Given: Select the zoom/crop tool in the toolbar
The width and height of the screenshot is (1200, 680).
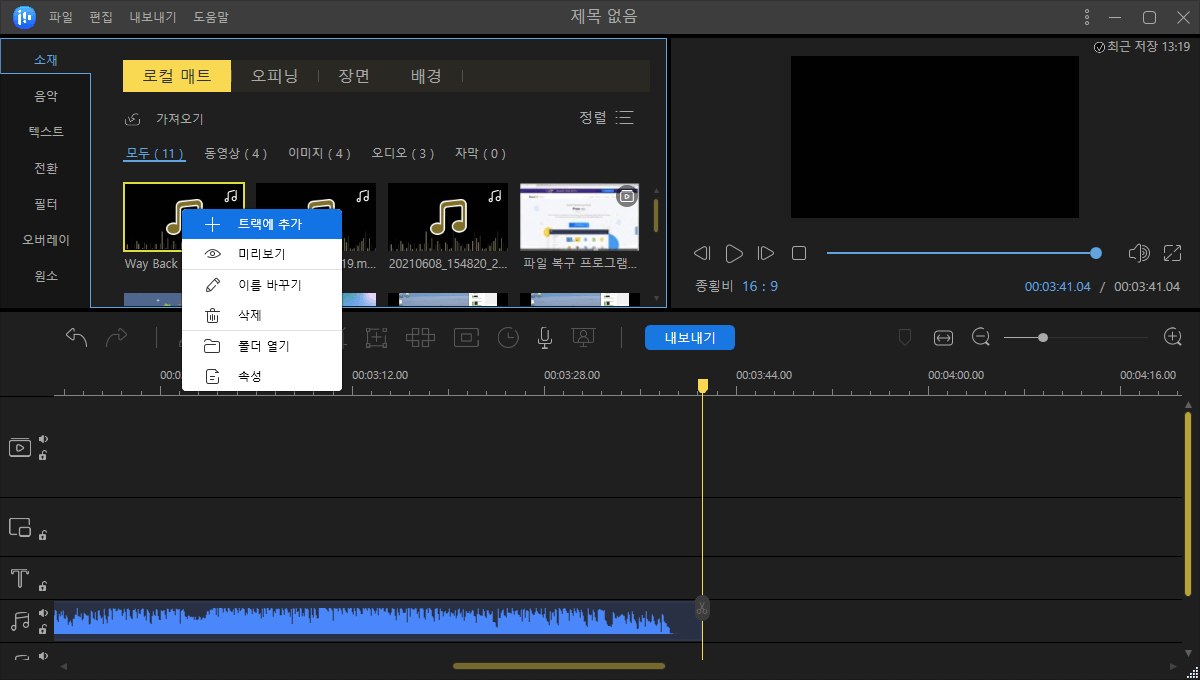Looking at the screenshot, I should point(376,338).
